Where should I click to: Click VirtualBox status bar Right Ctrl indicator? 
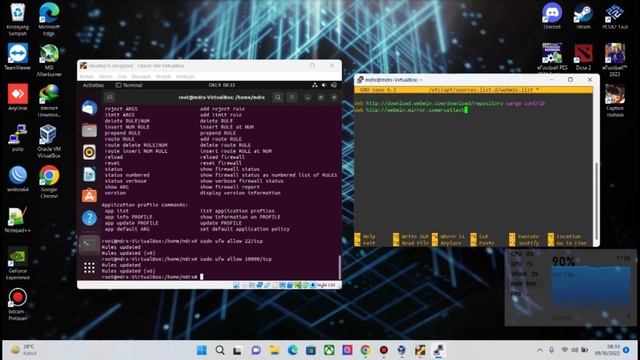(326, 285)
